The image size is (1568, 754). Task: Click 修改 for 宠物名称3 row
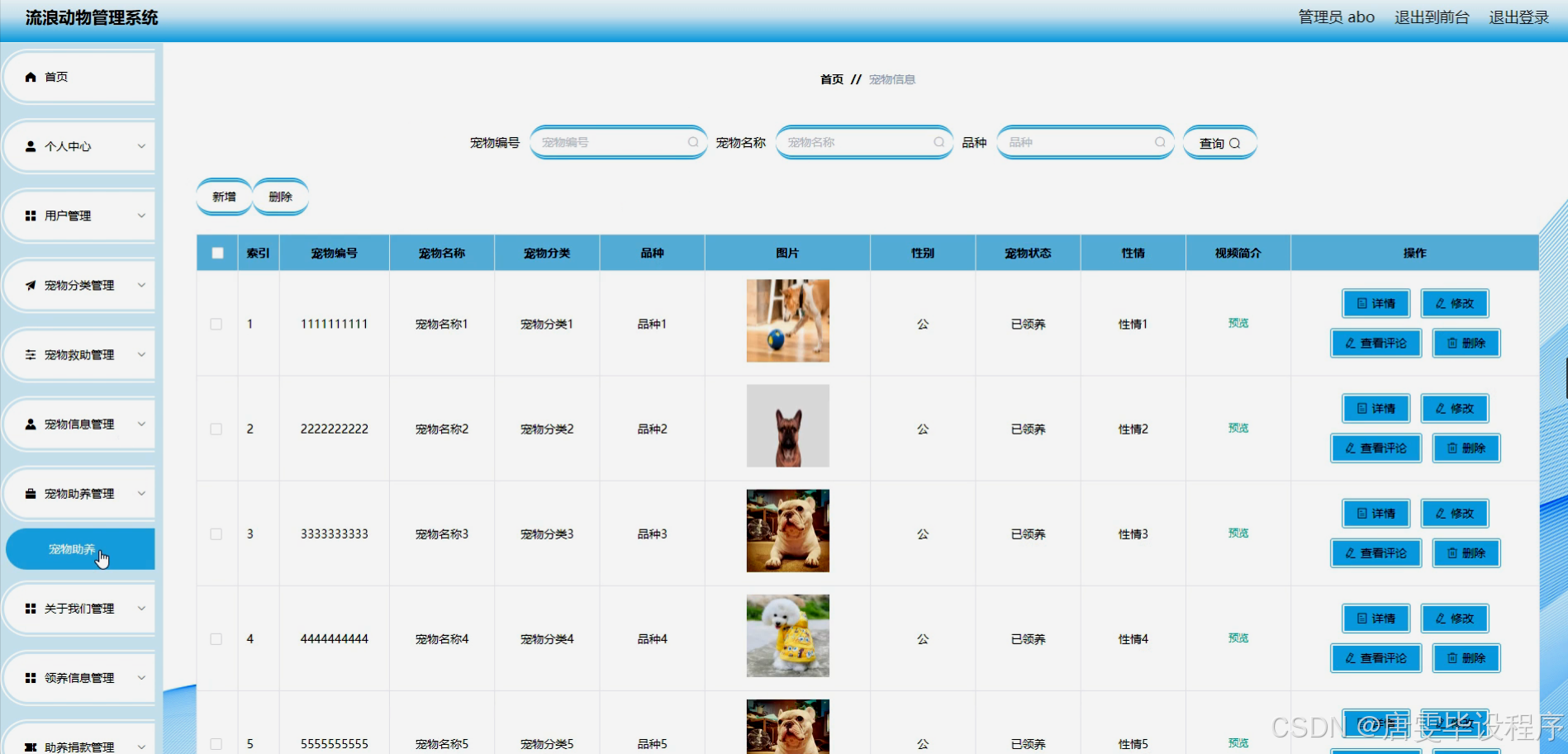click(1455, 513)
